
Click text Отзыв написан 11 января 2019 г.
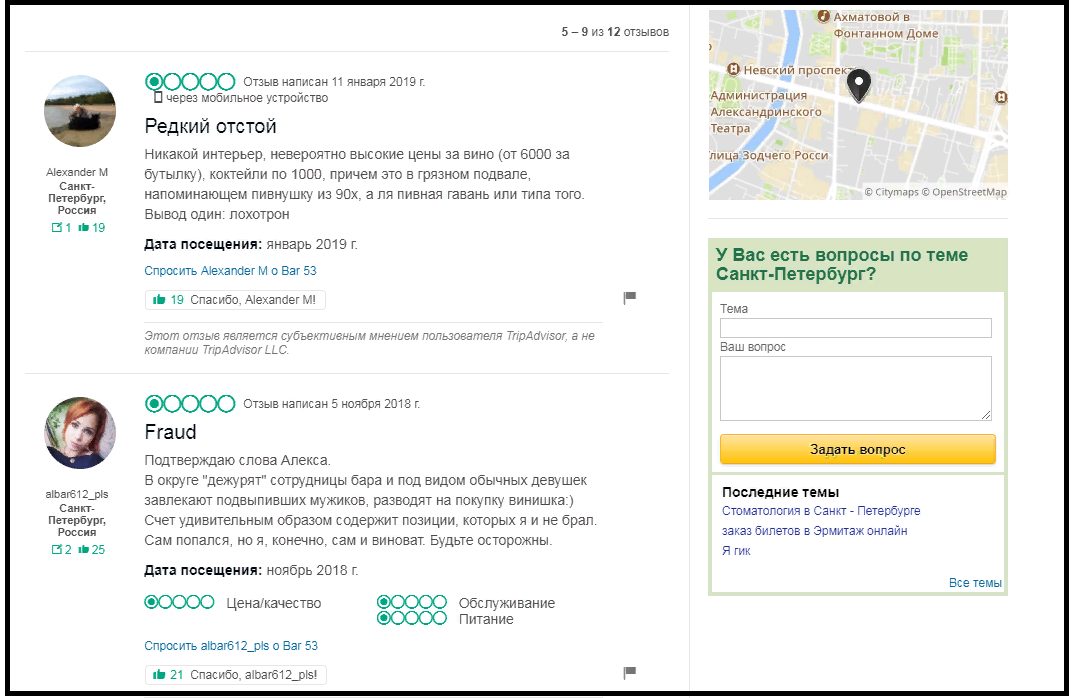click(x=334, y=82)
